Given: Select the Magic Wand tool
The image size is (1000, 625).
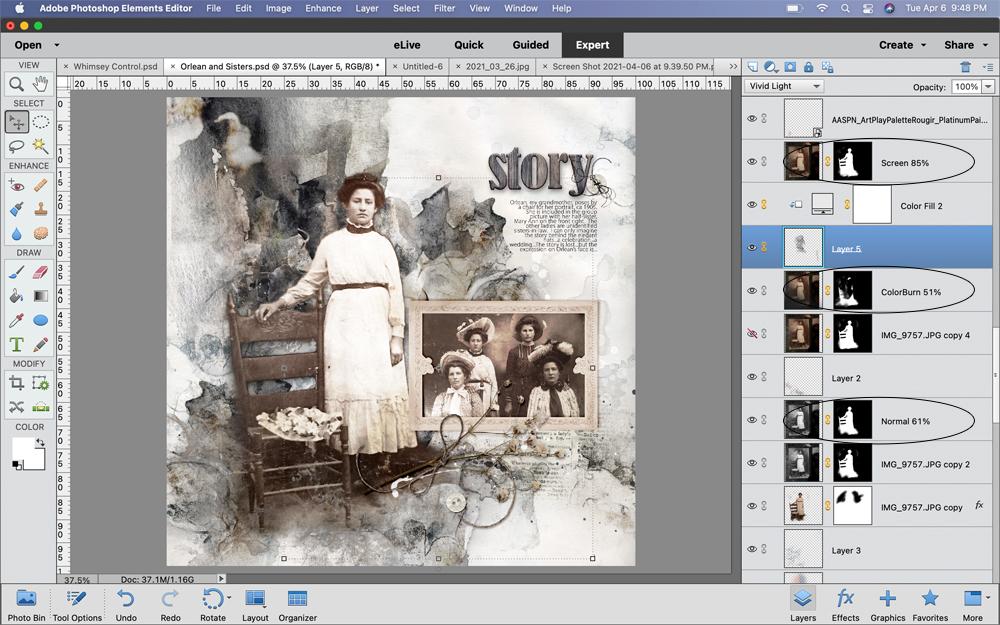Looking at the screenshot, I should tap(40, 145).
